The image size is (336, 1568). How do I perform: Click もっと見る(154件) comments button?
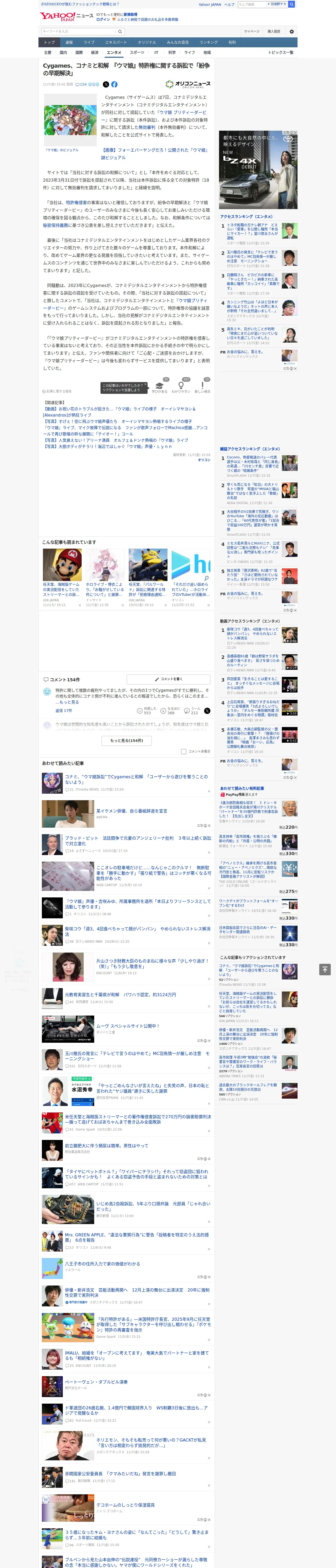(127, 741)
